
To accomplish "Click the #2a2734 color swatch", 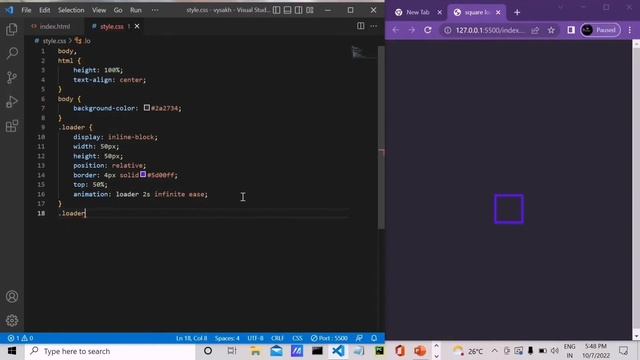I will pos(147,108).
